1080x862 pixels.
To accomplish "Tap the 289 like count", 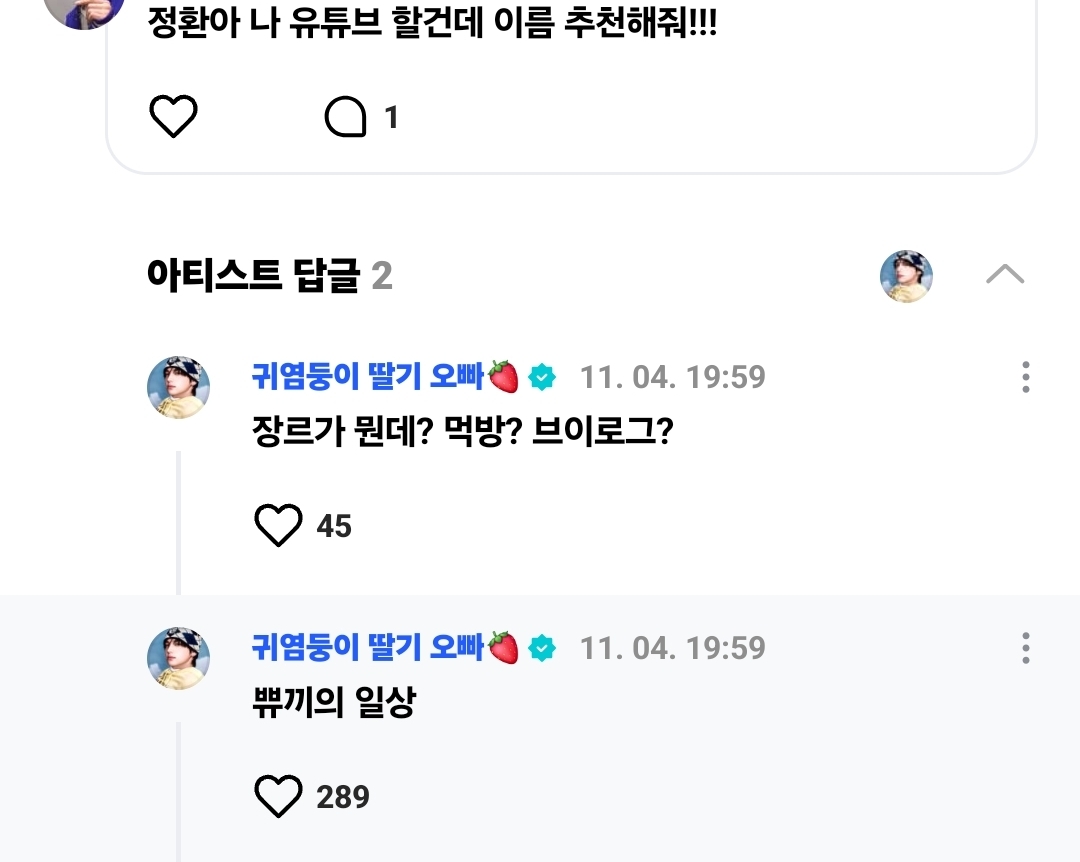I will click(x=343, y=797).
